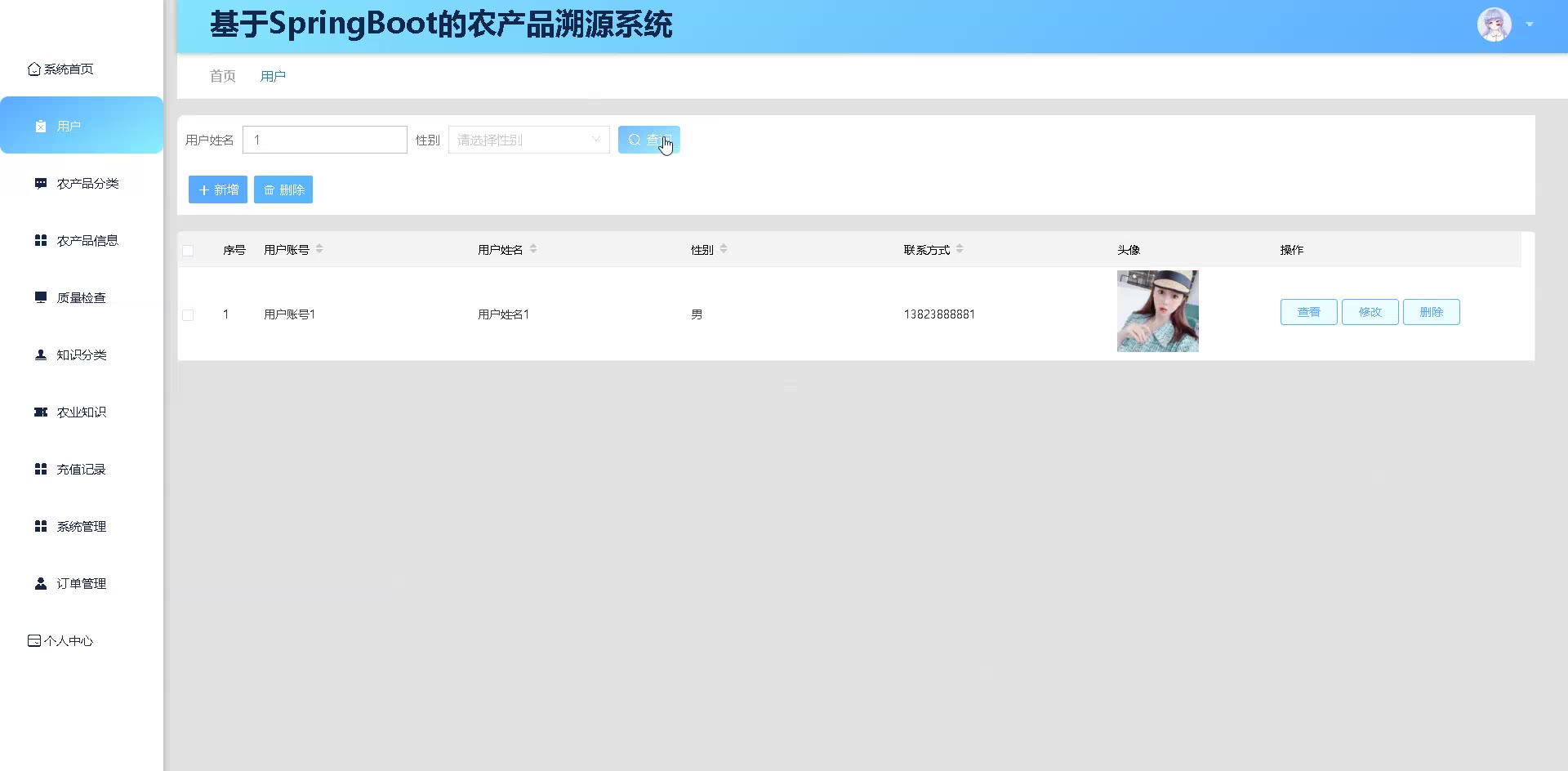The width and height of the screenshot is (1568, 771).
Task: Click the 用户 breadcrumb item
Action: point(273,76)
